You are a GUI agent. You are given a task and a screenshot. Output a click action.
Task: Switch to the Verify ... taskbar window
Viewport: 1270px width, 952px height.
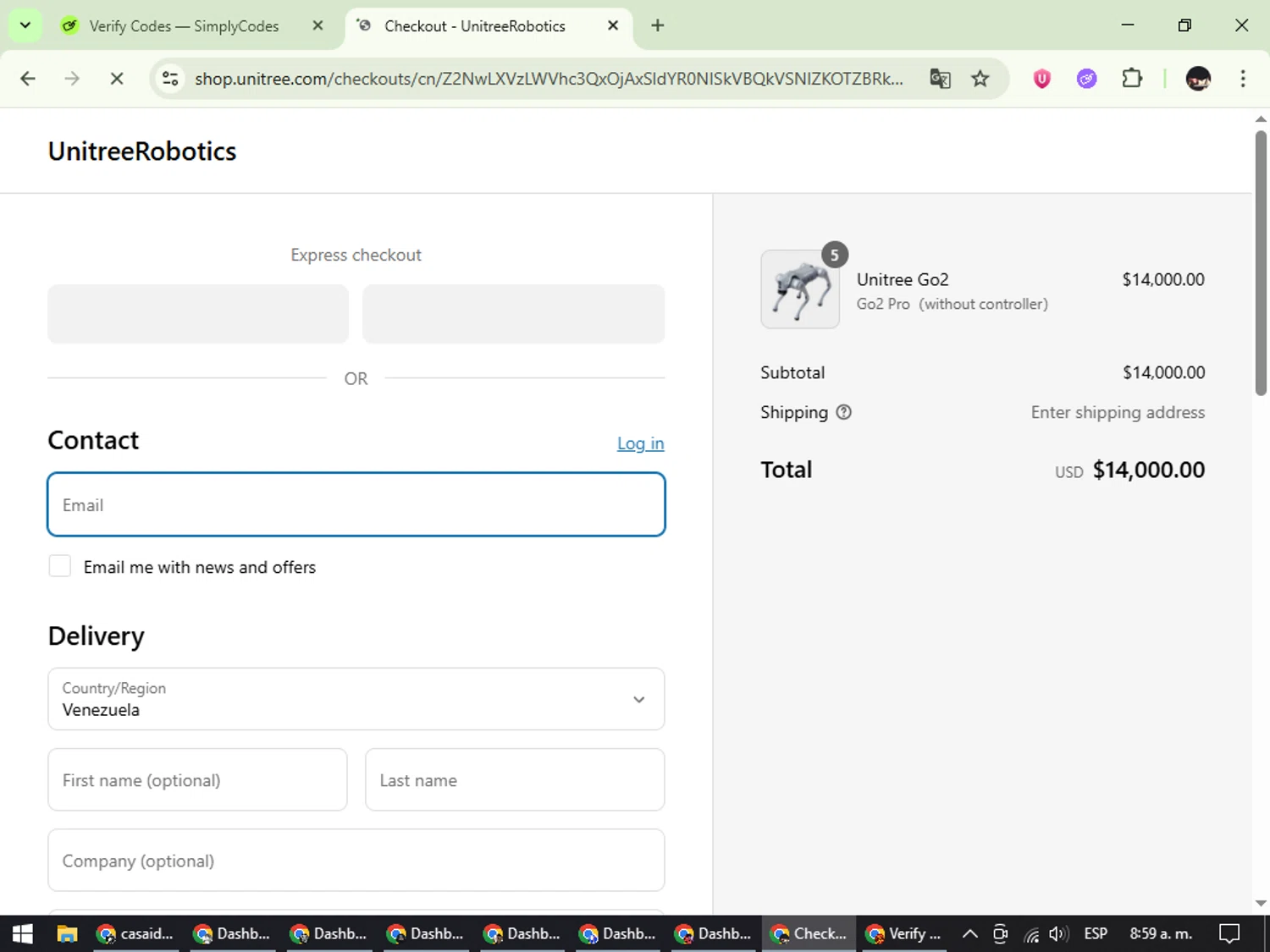904,933
